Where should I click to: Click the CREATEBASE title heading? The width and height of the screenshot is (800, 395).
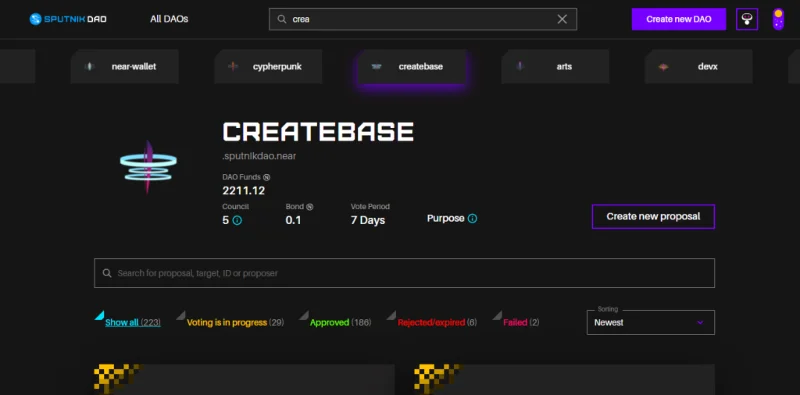click(x=318, y=132)
